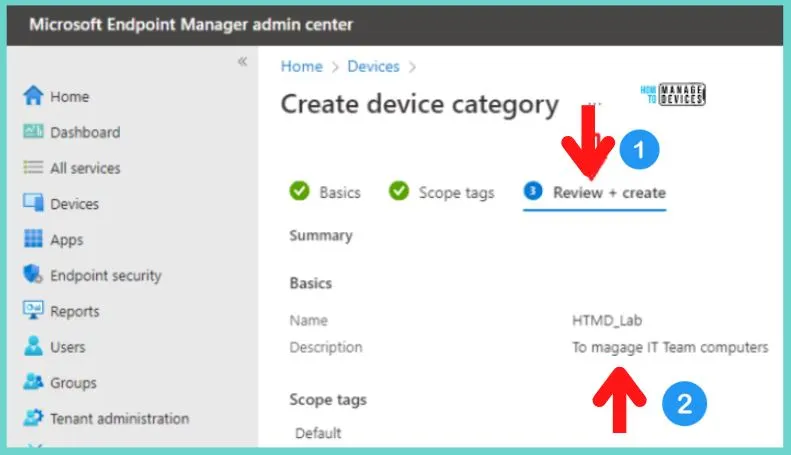Collapse the sidebar with double chevron
The image size is (791, 455).
point(242,62)
